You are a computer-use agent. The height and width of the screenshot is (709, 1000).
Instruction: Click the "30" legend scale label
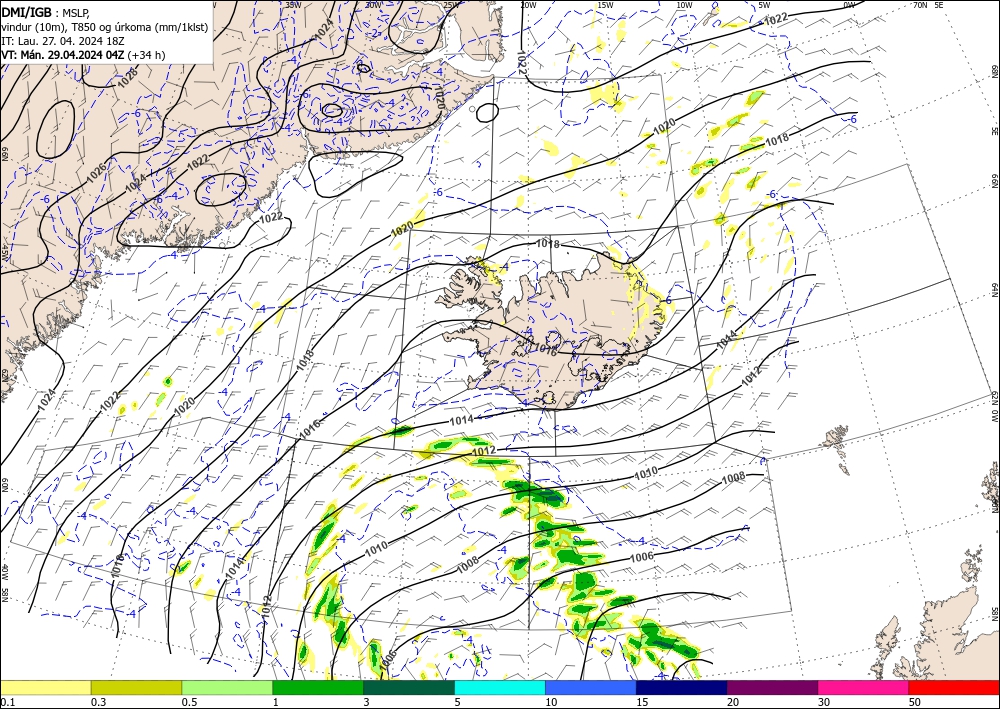pos(824,702)
